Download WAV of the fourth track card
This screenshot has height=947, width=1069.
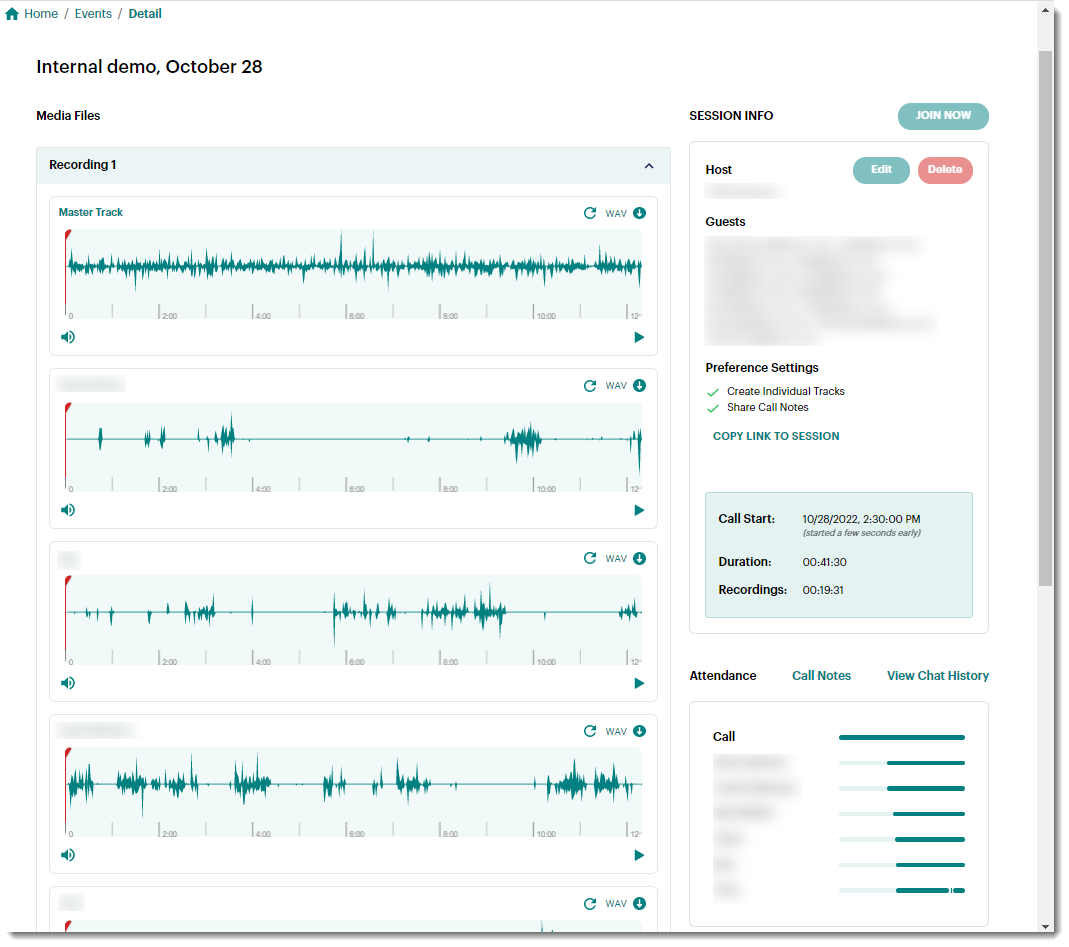(x=639, y=732)
